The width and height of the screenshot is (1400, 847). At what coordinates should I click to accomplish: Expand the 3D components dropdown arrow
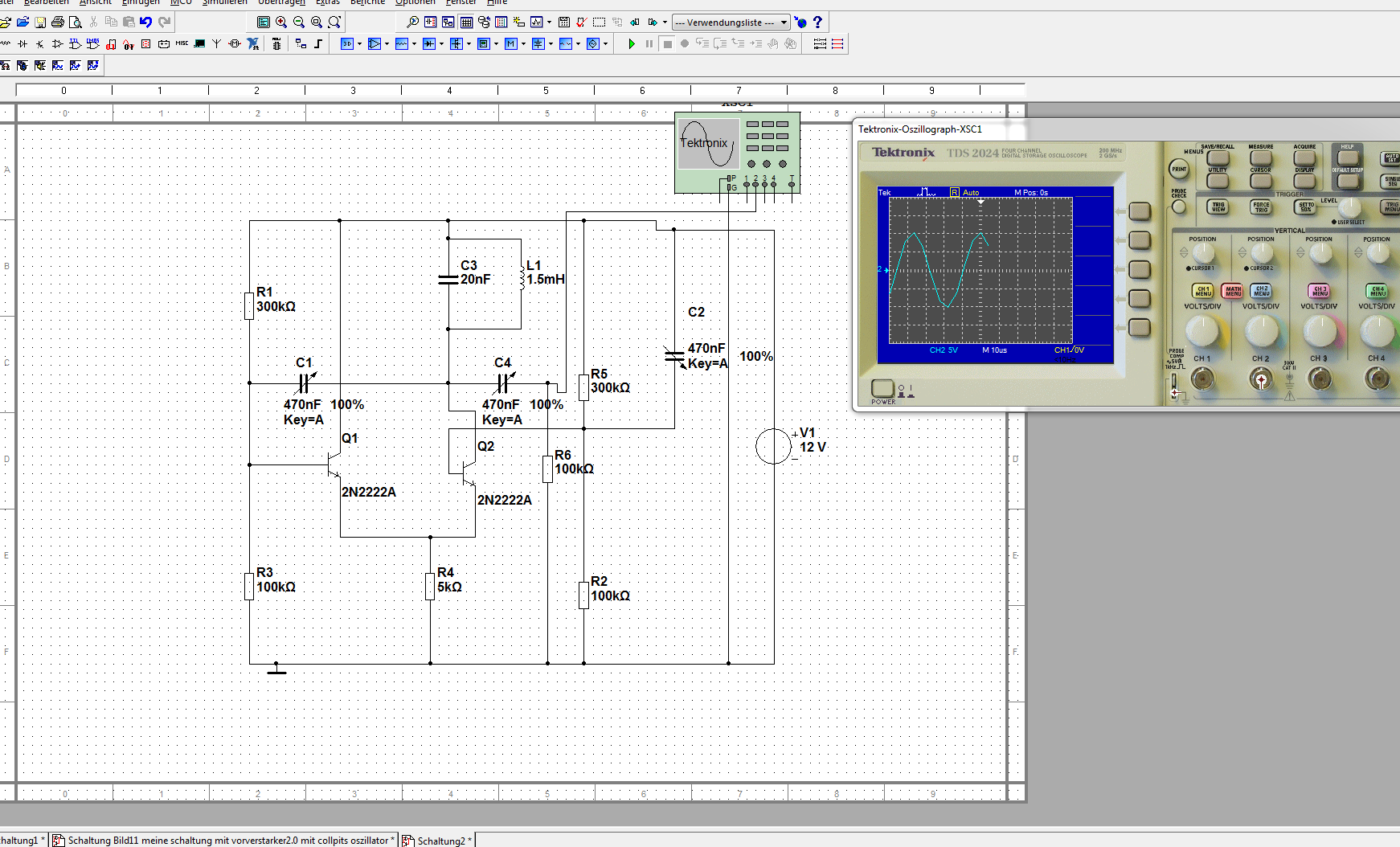(x=359, y=43)
